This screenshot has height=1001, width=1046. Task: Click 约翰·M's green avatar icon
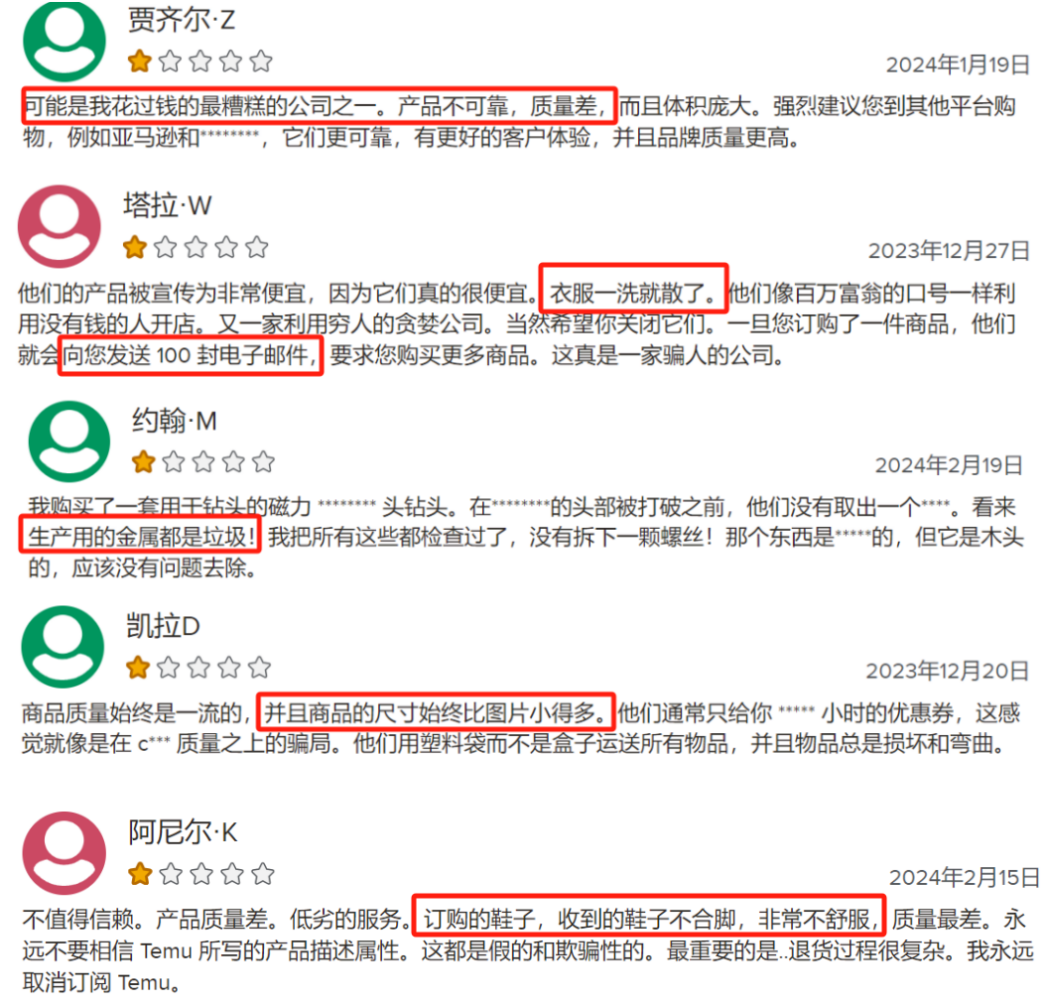pos(69,441)
